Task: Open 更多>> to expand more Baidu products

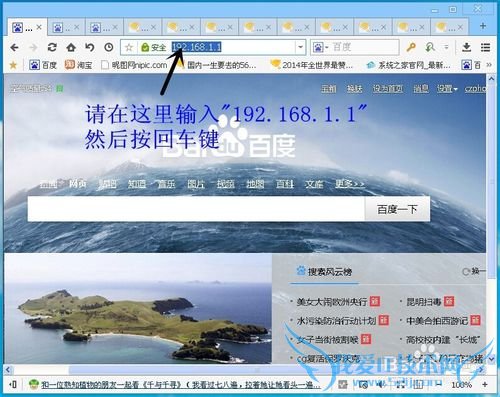Action: click(x=350, y=184)
